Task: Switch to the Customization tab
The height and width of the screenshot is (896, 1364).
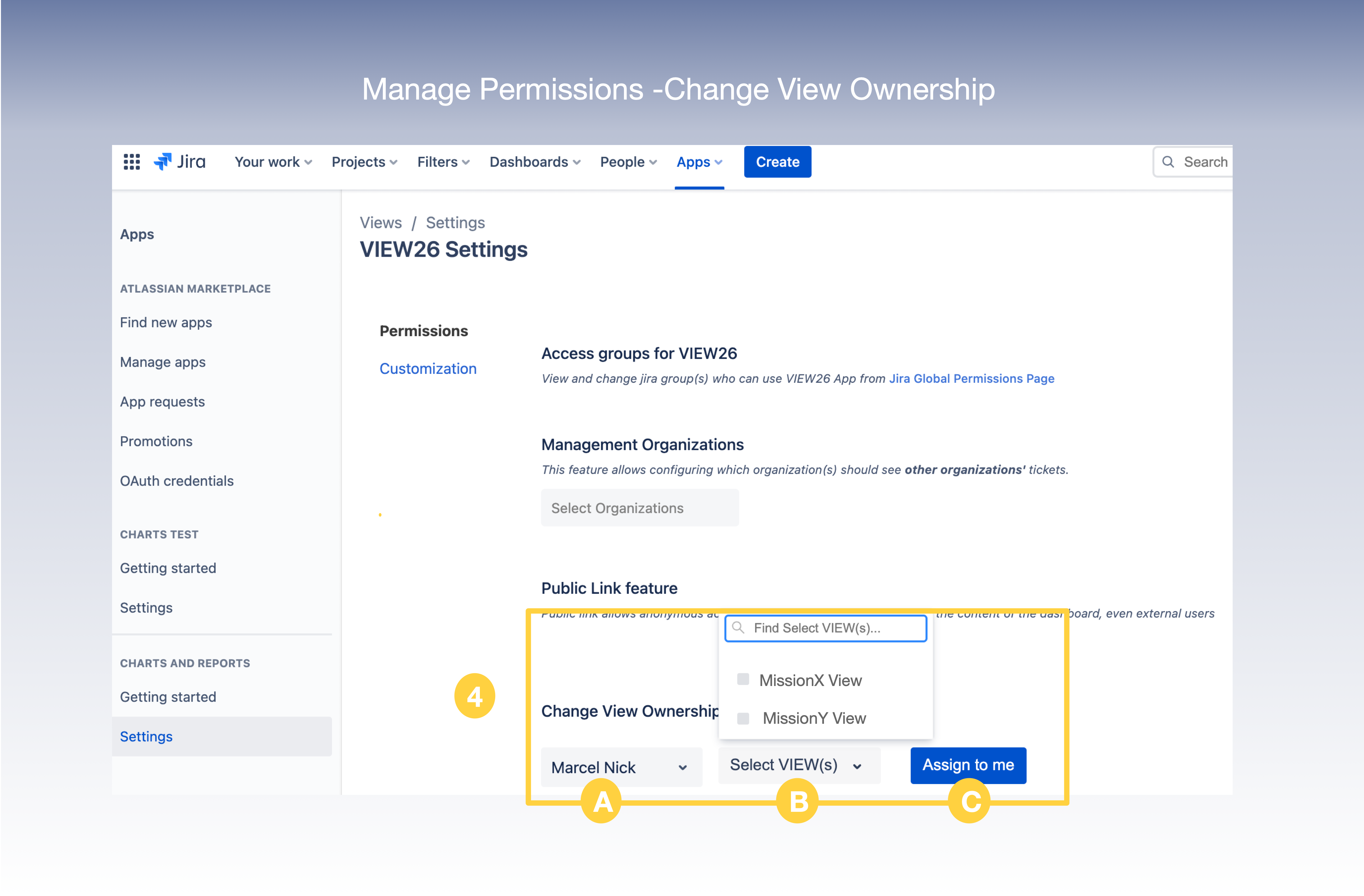Action: click(x=428, y=368)
